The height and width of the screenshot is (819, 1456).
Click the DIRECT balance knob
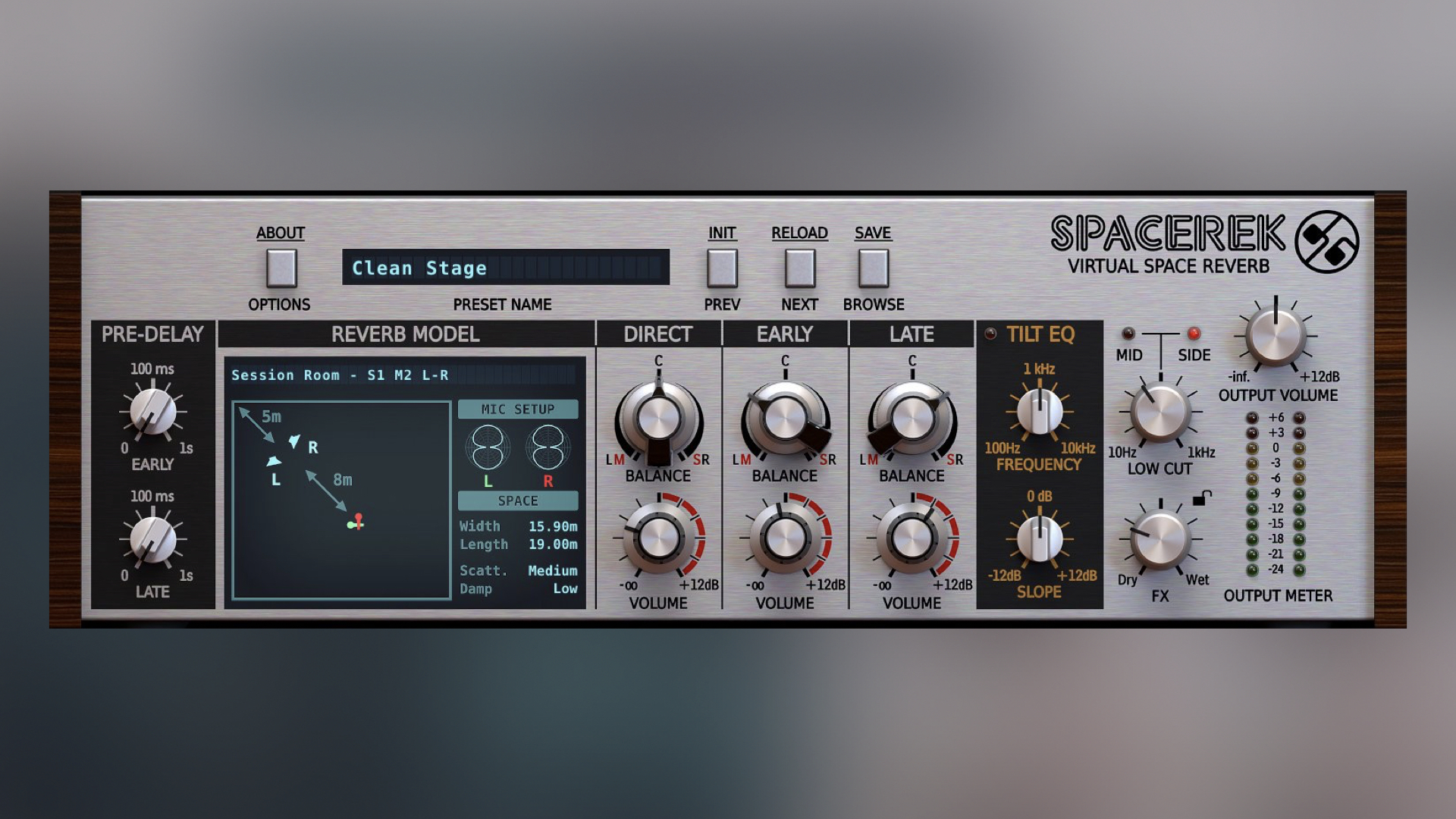coord(658,420)
